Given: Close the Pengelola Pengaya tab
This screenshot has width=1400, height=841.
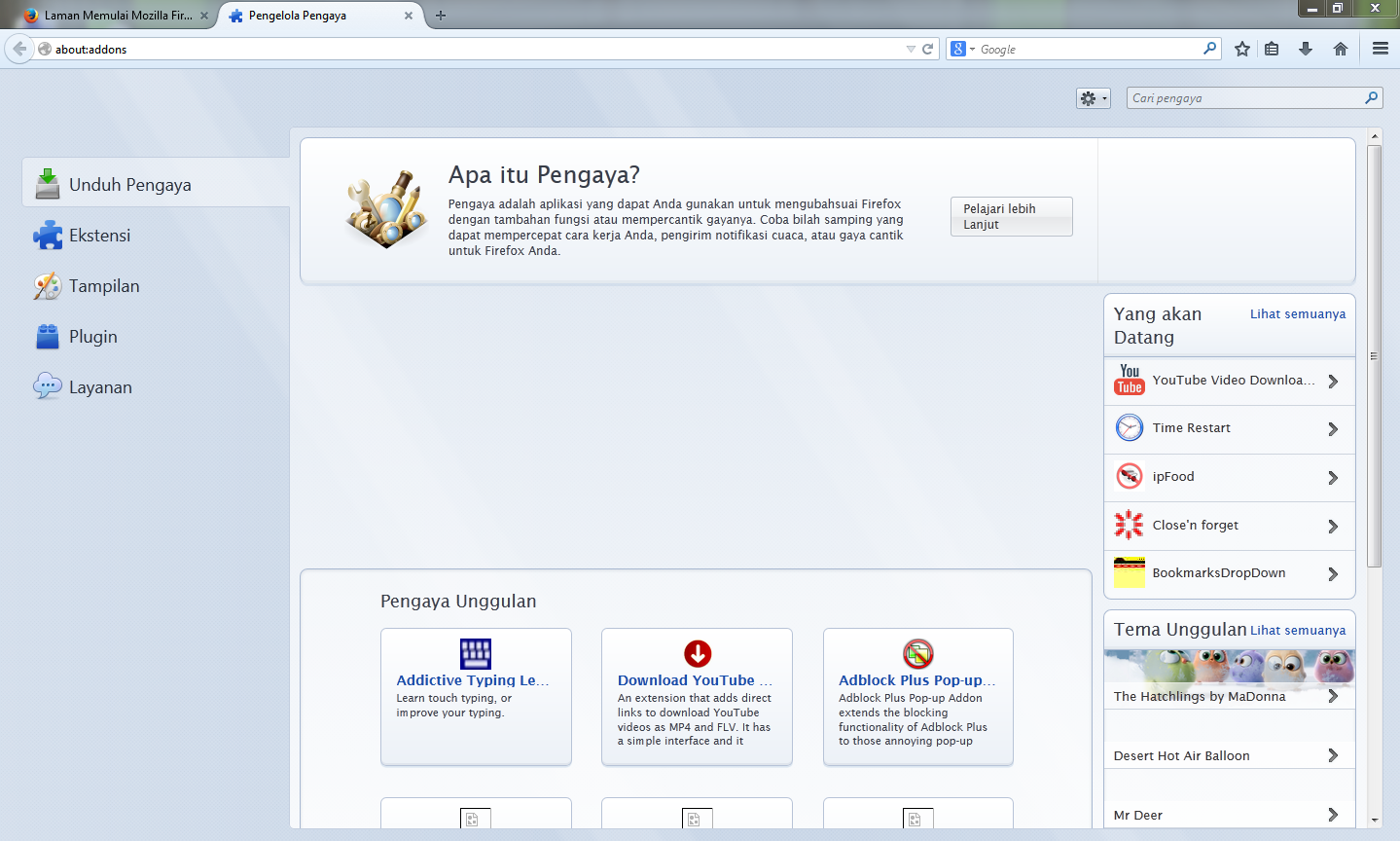Looking at the screenshot, I should (x=409, y=16).
